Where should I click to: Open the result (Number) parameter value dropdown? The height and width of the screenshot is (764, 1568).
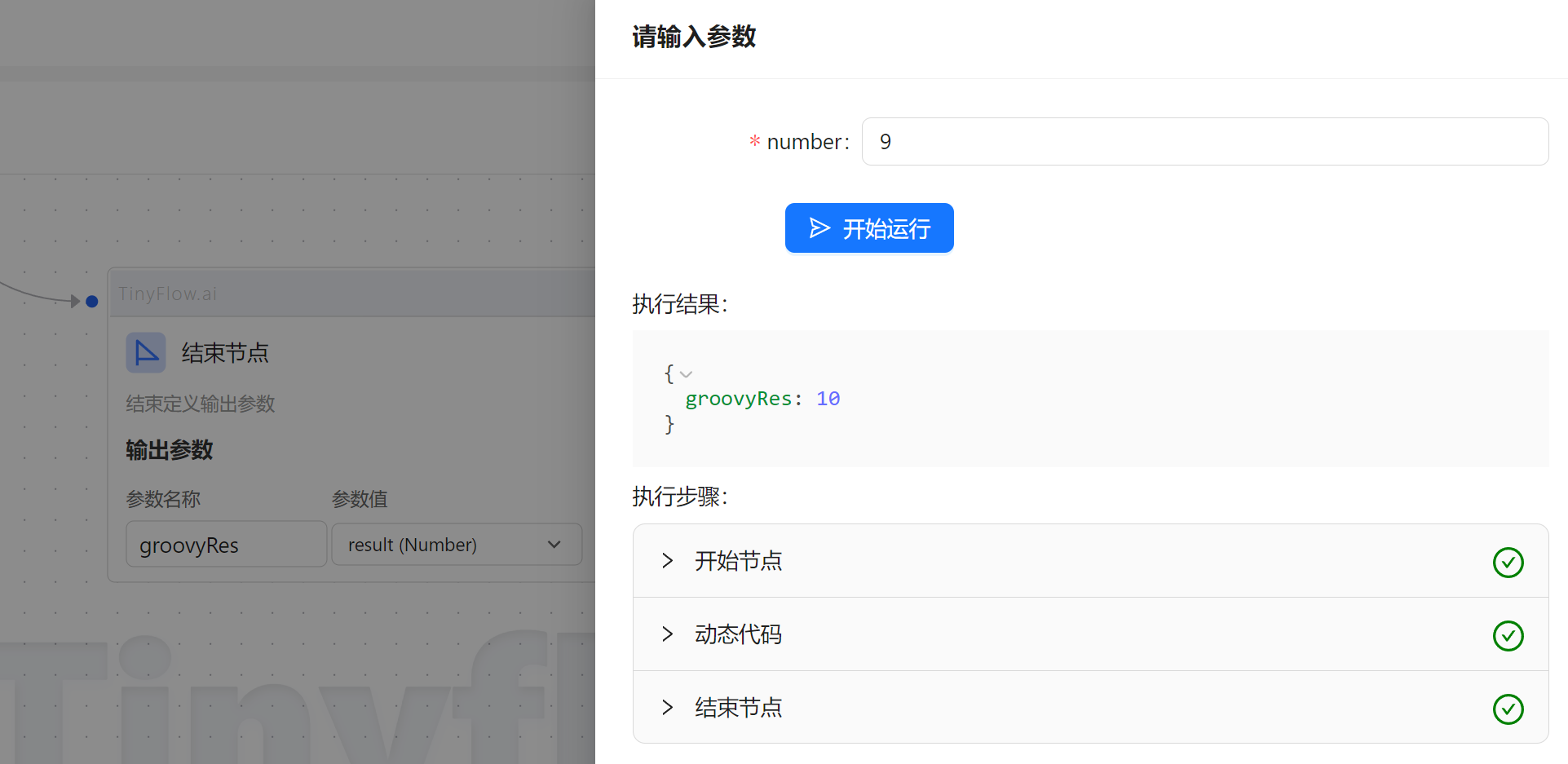457,545
